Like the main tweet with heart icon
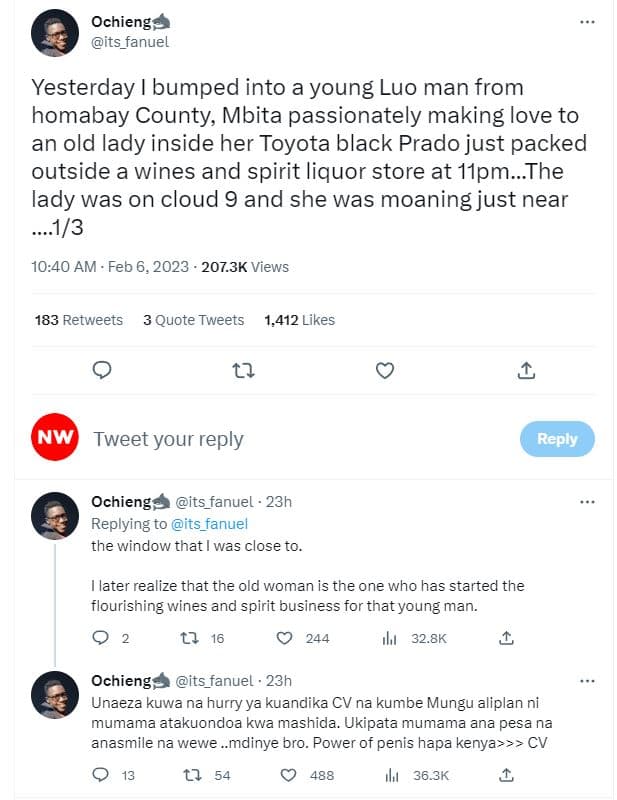Image resolution: width=617 pixels, height=800 pixels. point(385,371)
